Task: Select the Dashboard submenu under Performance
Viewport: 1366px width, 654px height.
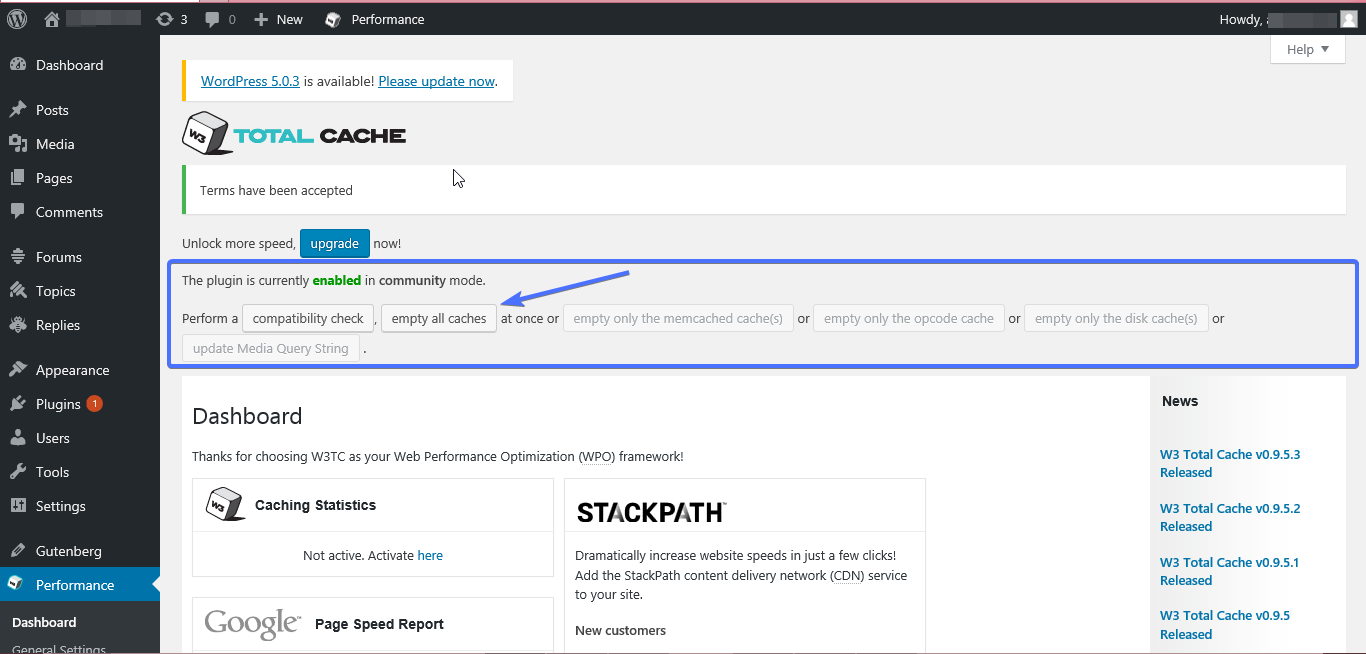Action: coord(44,622)
